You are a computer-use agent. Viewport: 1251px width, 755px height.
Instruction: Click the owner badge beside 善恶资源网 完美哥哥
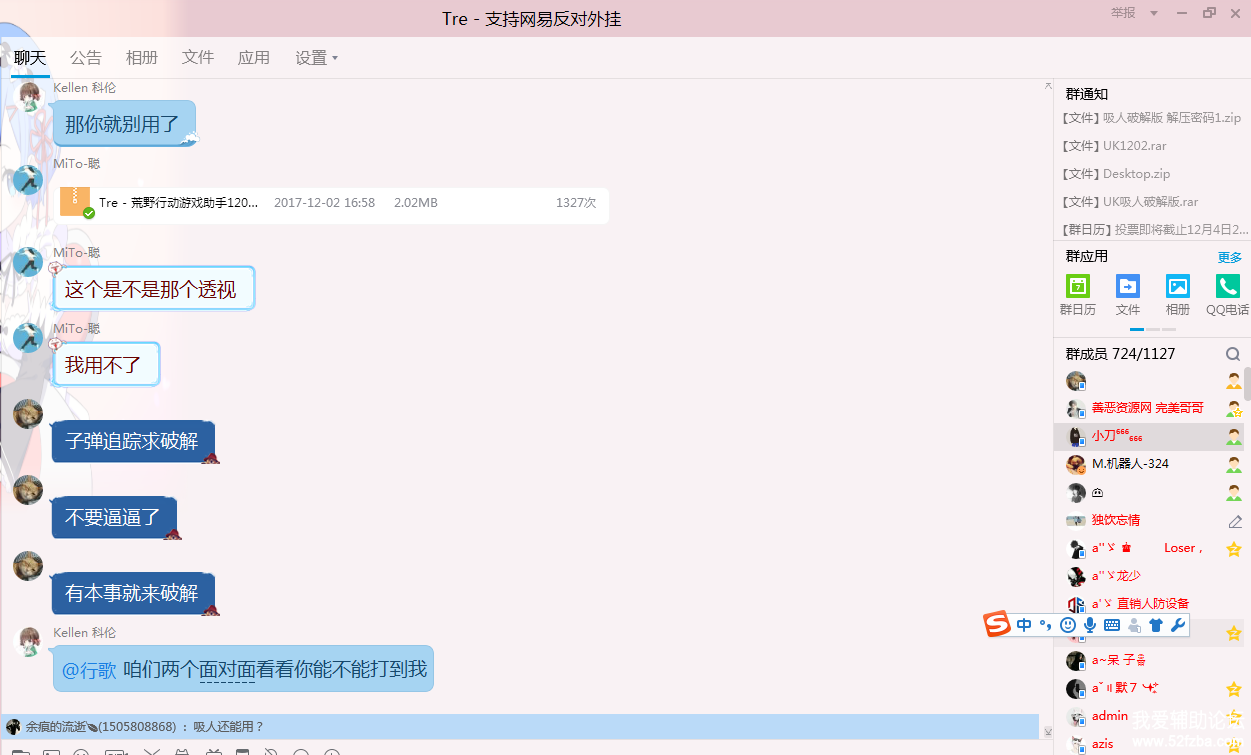pos(1235,408)
